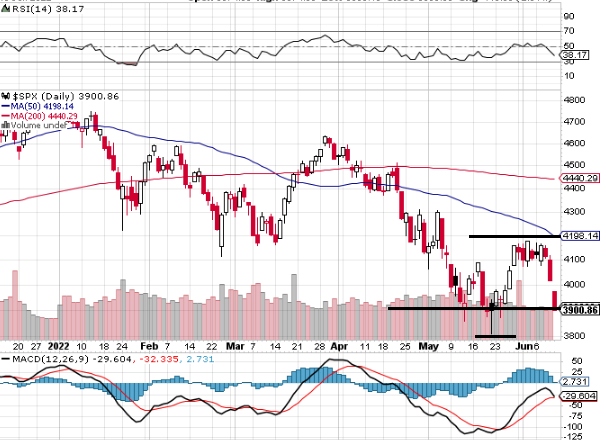Image resolution: width=606 pixels, height=440 pixels.
Task: Click the MA(200) 4440.29 legend entry
Action: pos(44,116)
